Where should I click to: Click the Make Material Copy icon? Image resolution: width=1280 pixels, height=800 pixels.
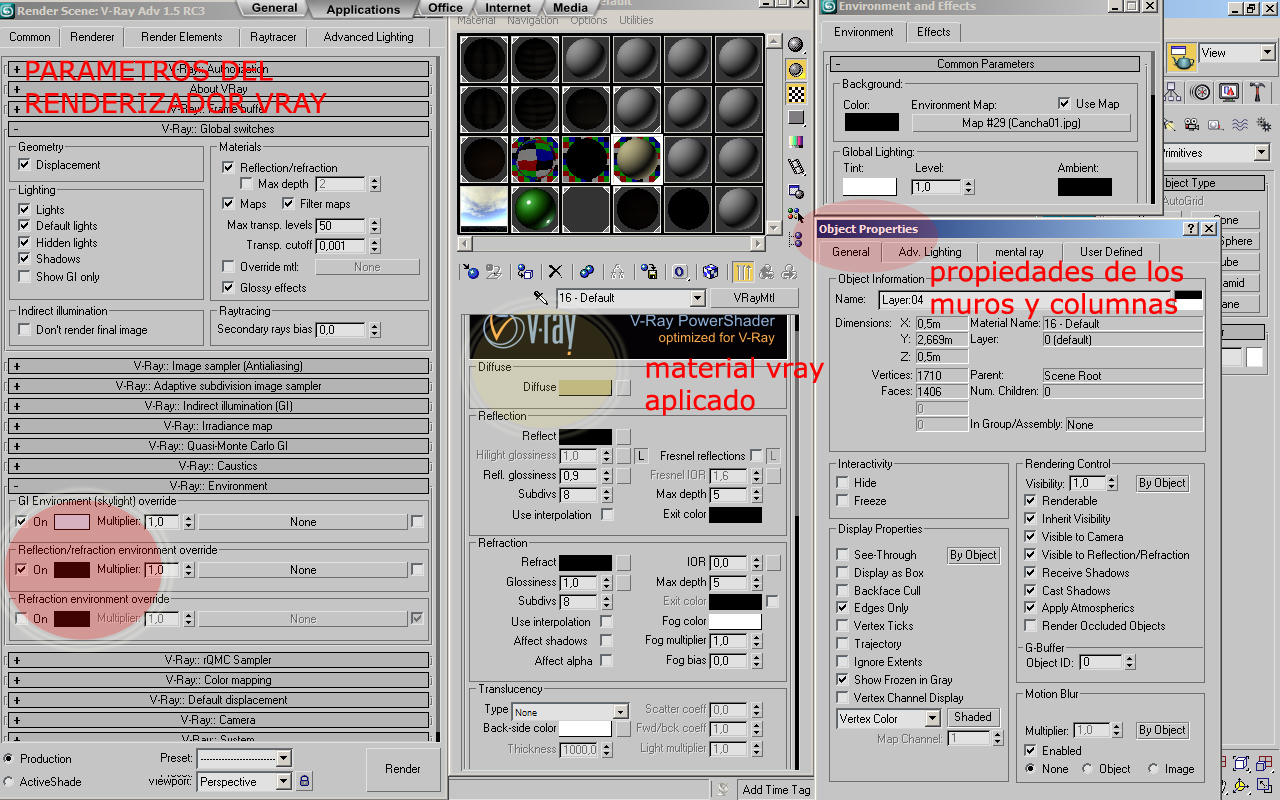587,271
